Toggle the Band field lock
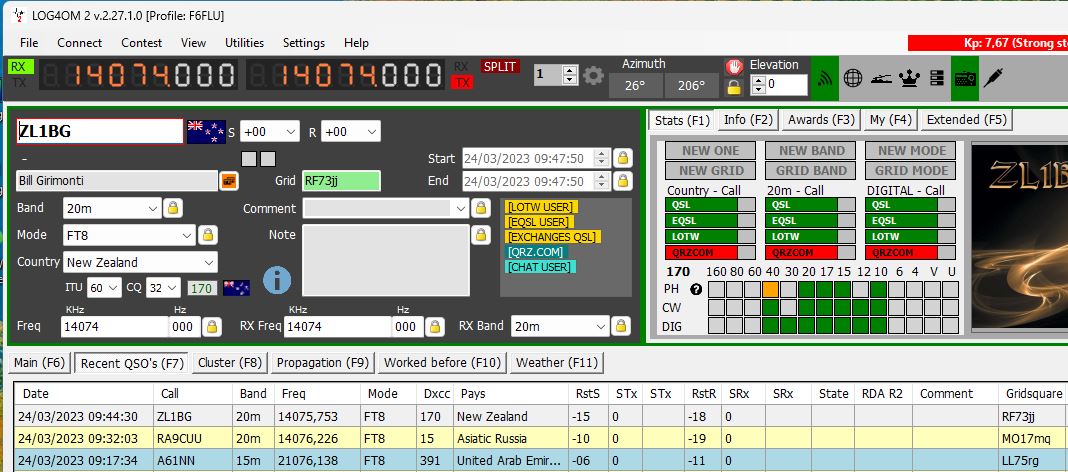 (173, 208)
